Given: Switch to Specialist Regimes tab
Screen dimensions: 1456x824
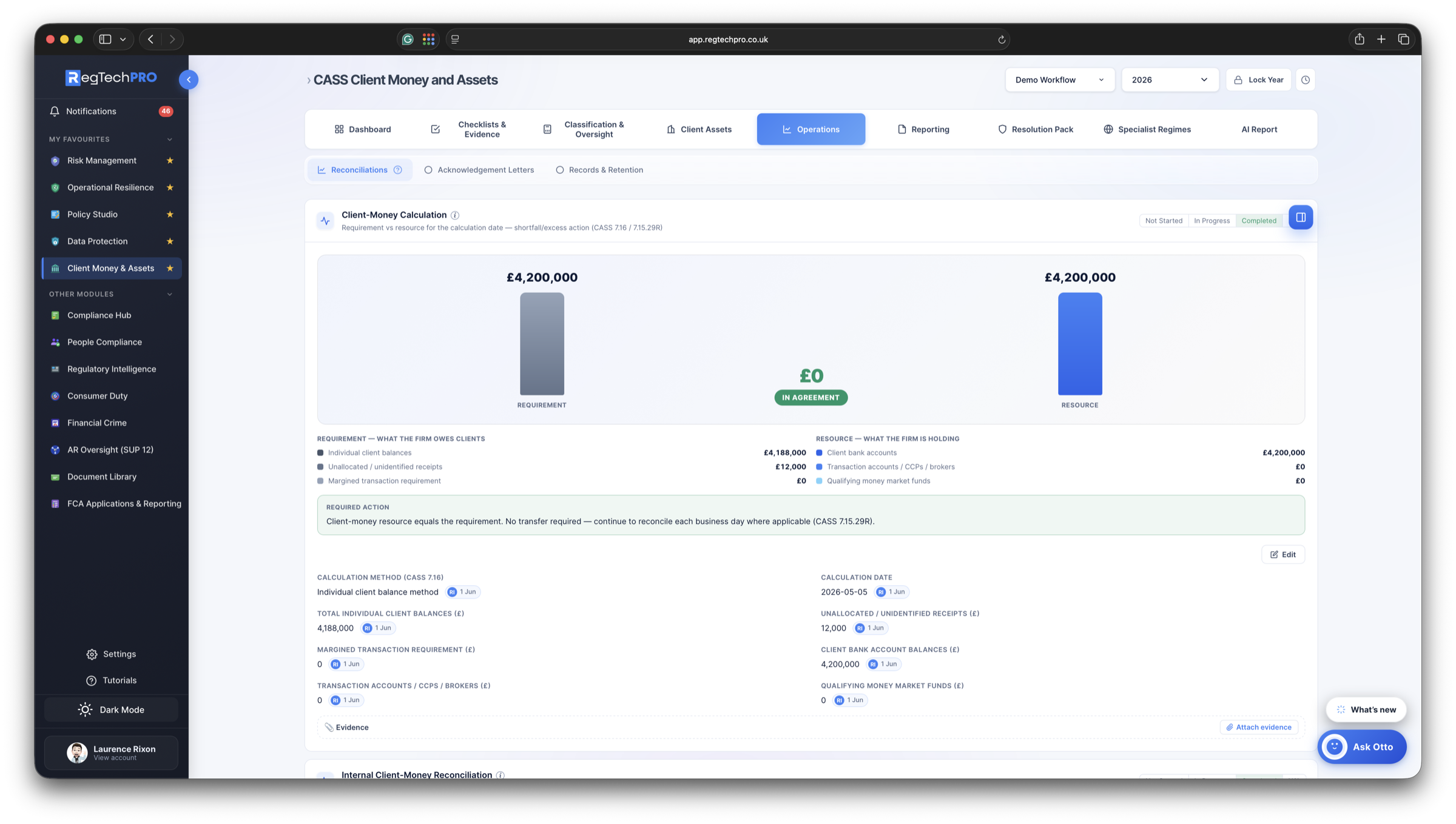Looking at the screenshot, I should coord(1147,129).
